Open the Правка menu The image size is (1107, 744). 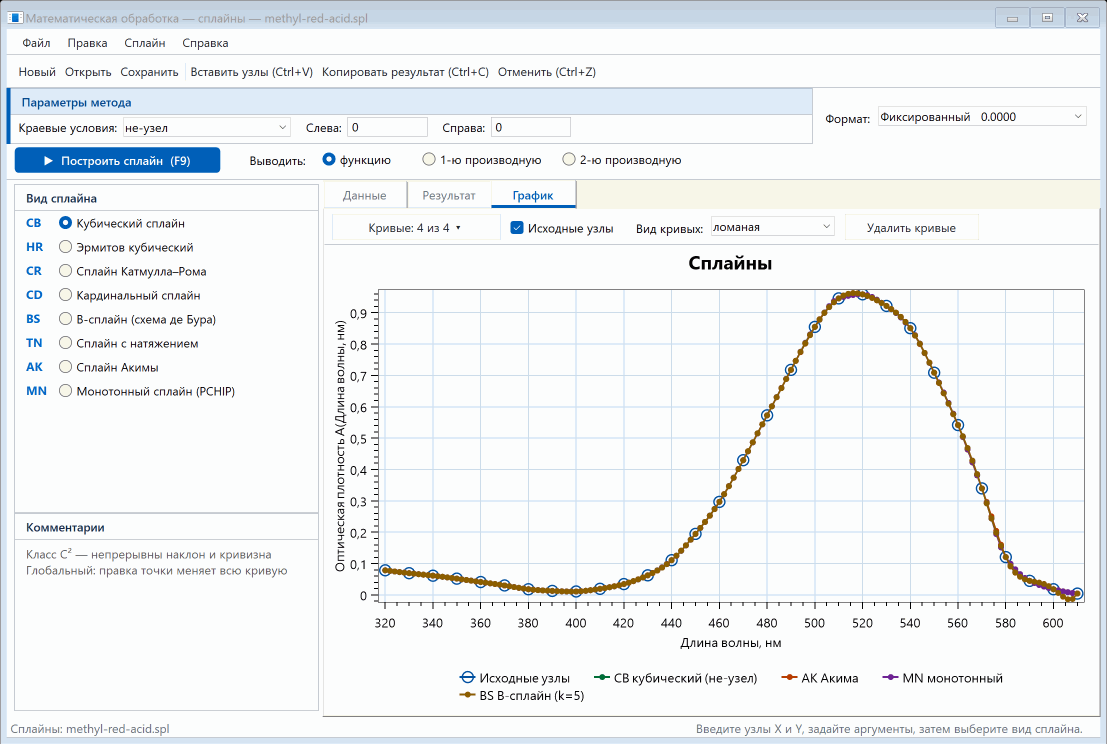coord(88,43)
